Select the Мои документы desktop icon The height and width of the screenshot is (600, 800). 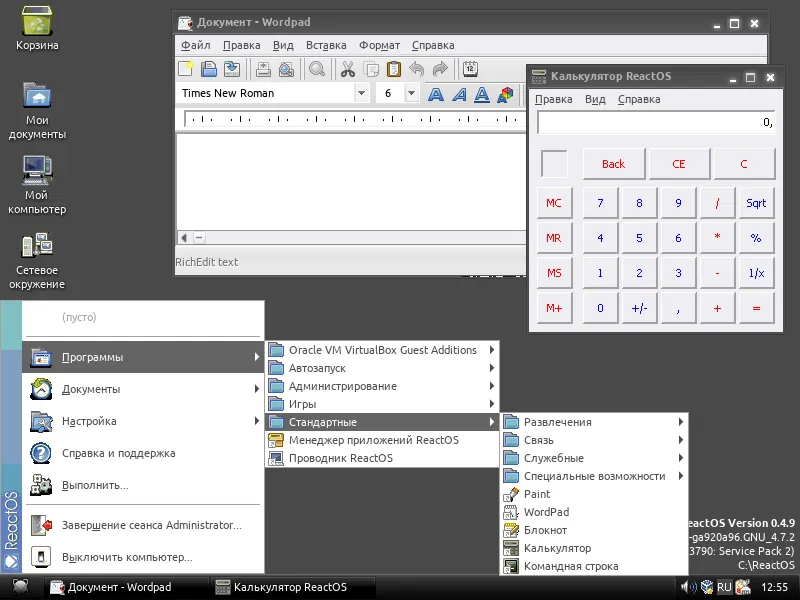[37, 110]
